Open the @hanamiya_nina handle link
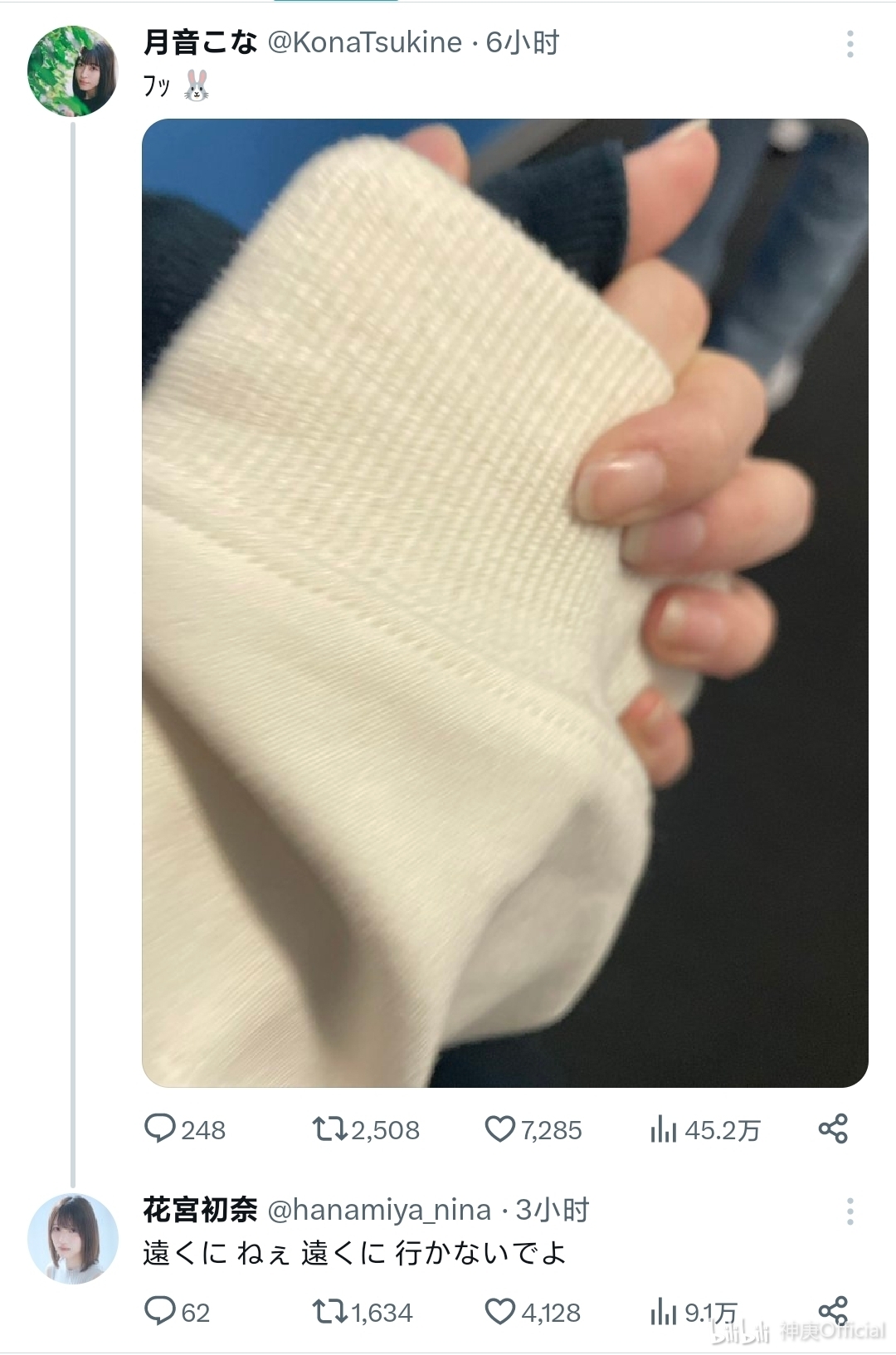The image size is (896, 1355). tap(379, 1211)
